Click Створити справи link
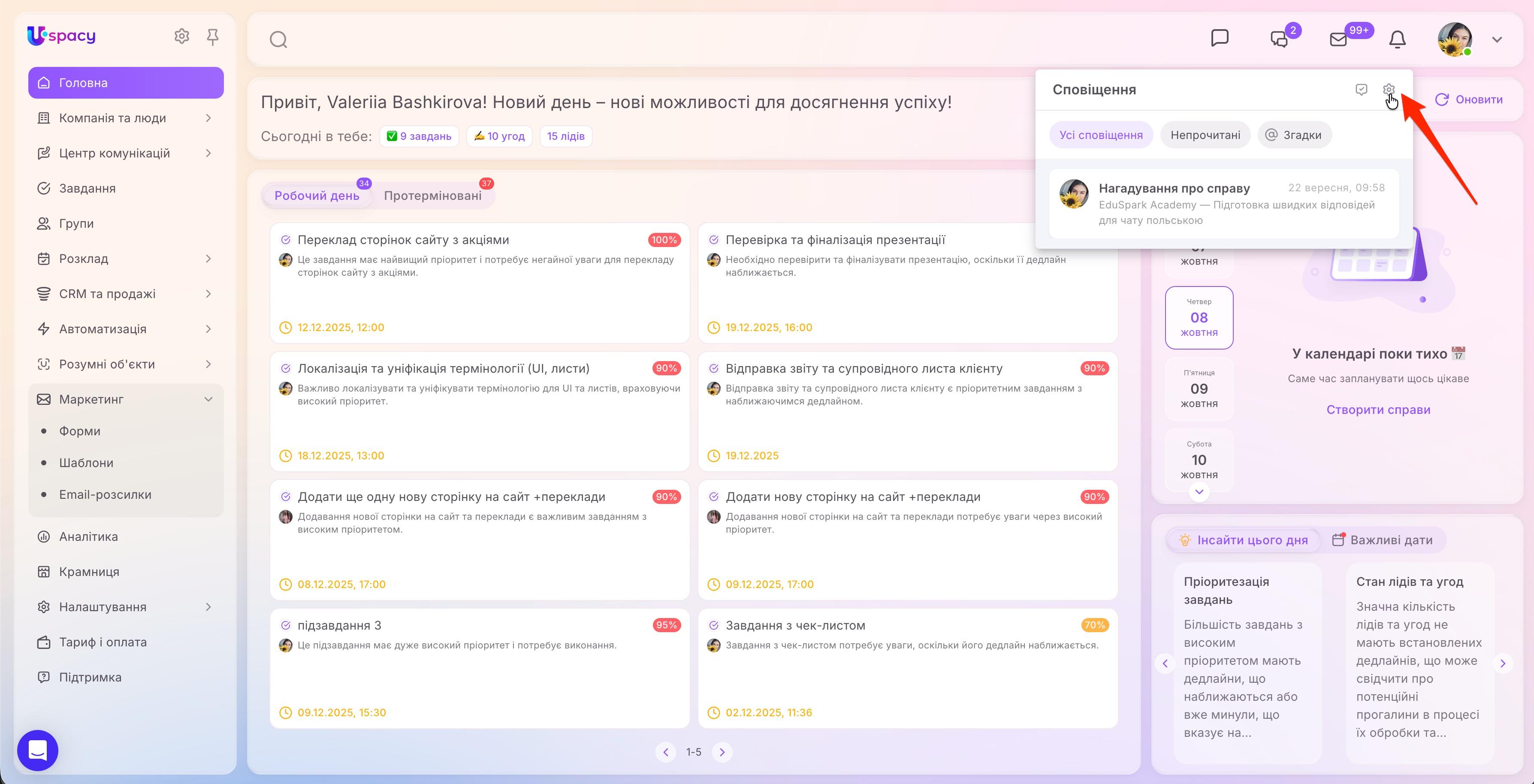Screen dimensions: 1534x784 point(1378,410)
